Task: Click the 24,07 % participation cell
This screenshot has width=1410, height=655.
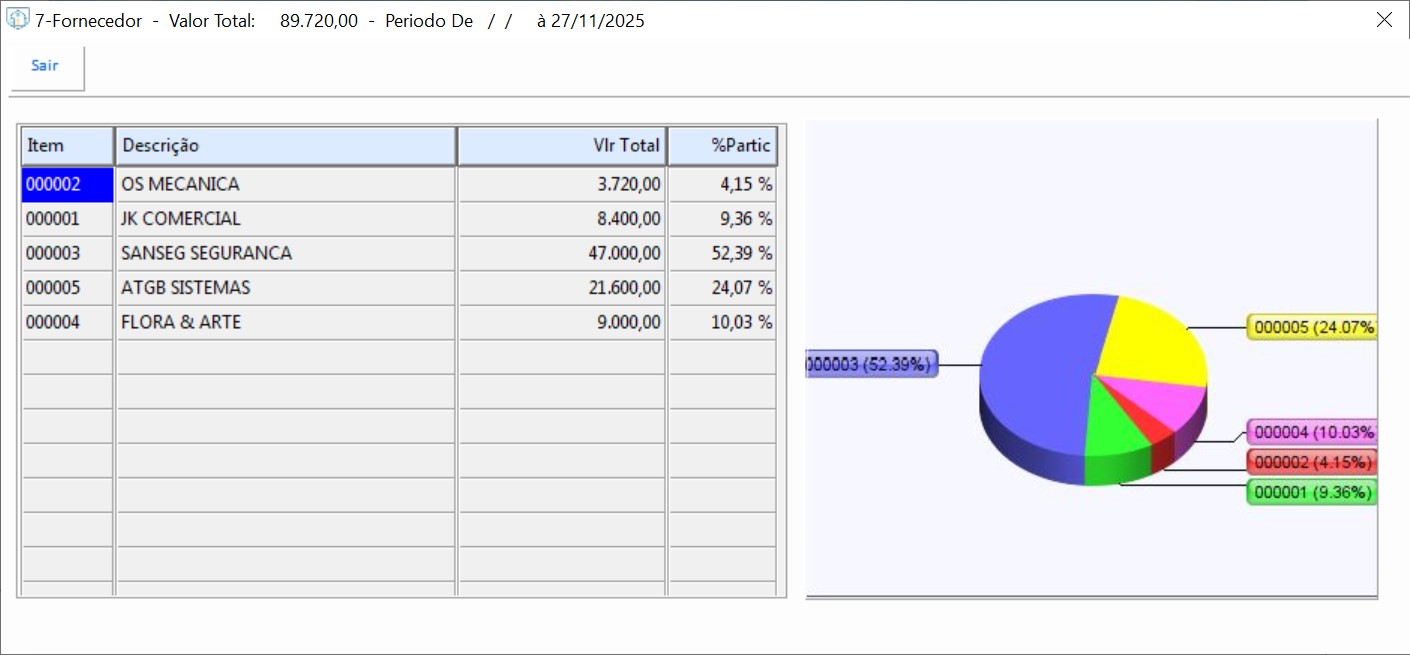Action: (722, 288)
